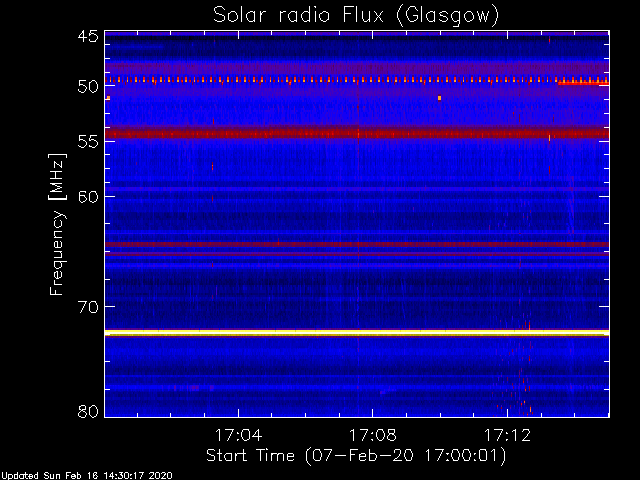Click the 'Start Time (07-Feb-20 17:00:01)' label
The width and height of the screenshot is (640, 480).
coord(356,456)
